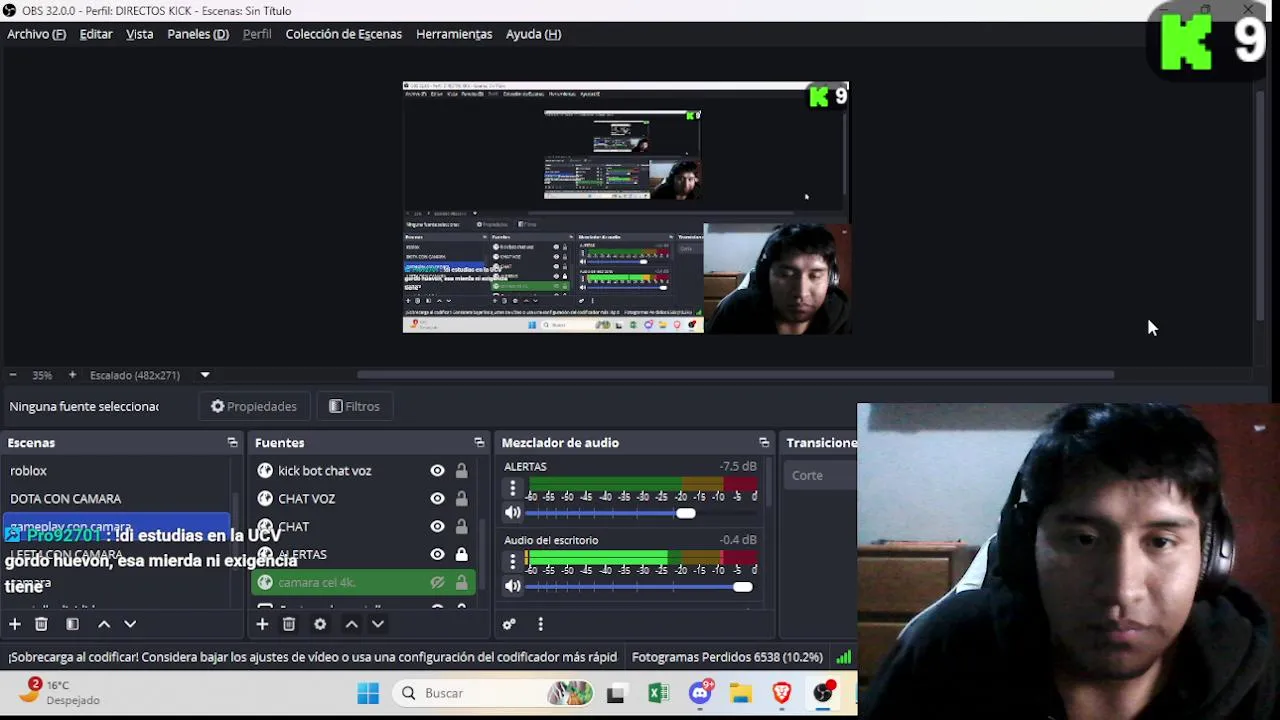
Task: Open scene filters icon in Escenas toolbar
Action: coord(72,624)
